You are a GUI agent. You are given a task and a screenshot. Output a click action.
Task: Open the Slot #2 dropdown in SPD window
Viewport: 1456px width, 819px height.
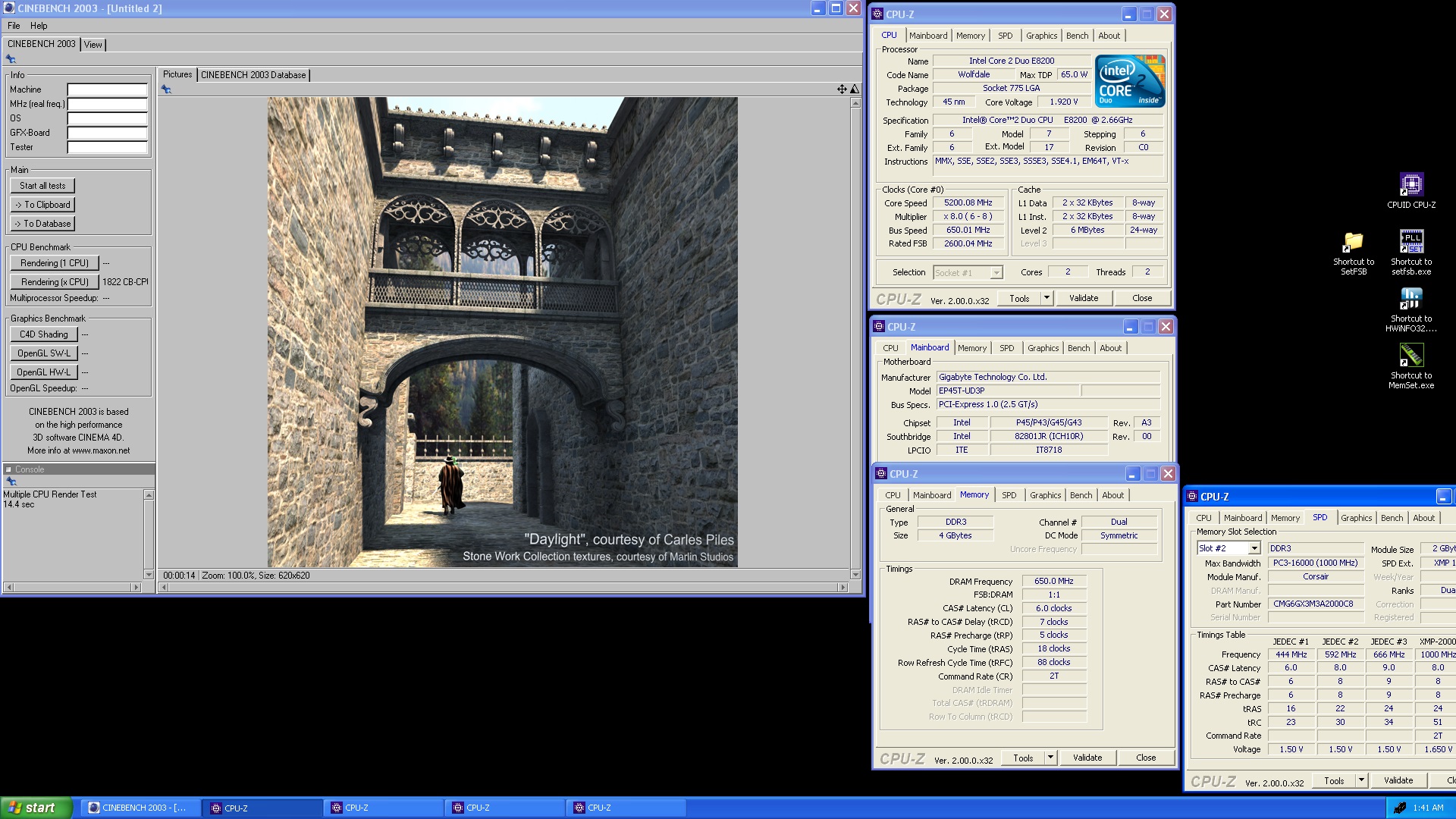[1254, 548]
